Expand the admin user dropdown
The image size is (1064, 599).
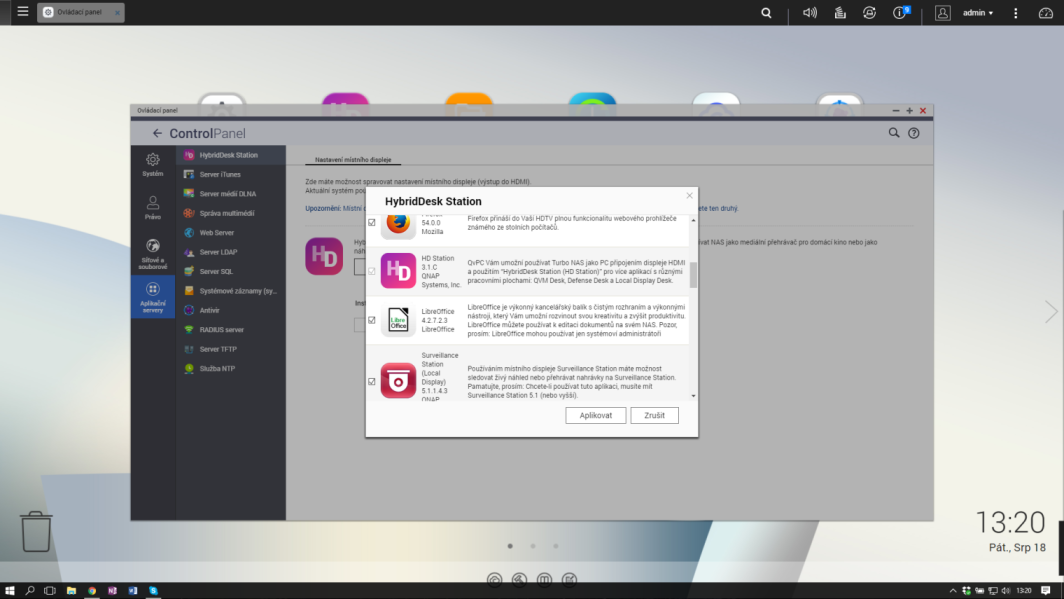977,13
